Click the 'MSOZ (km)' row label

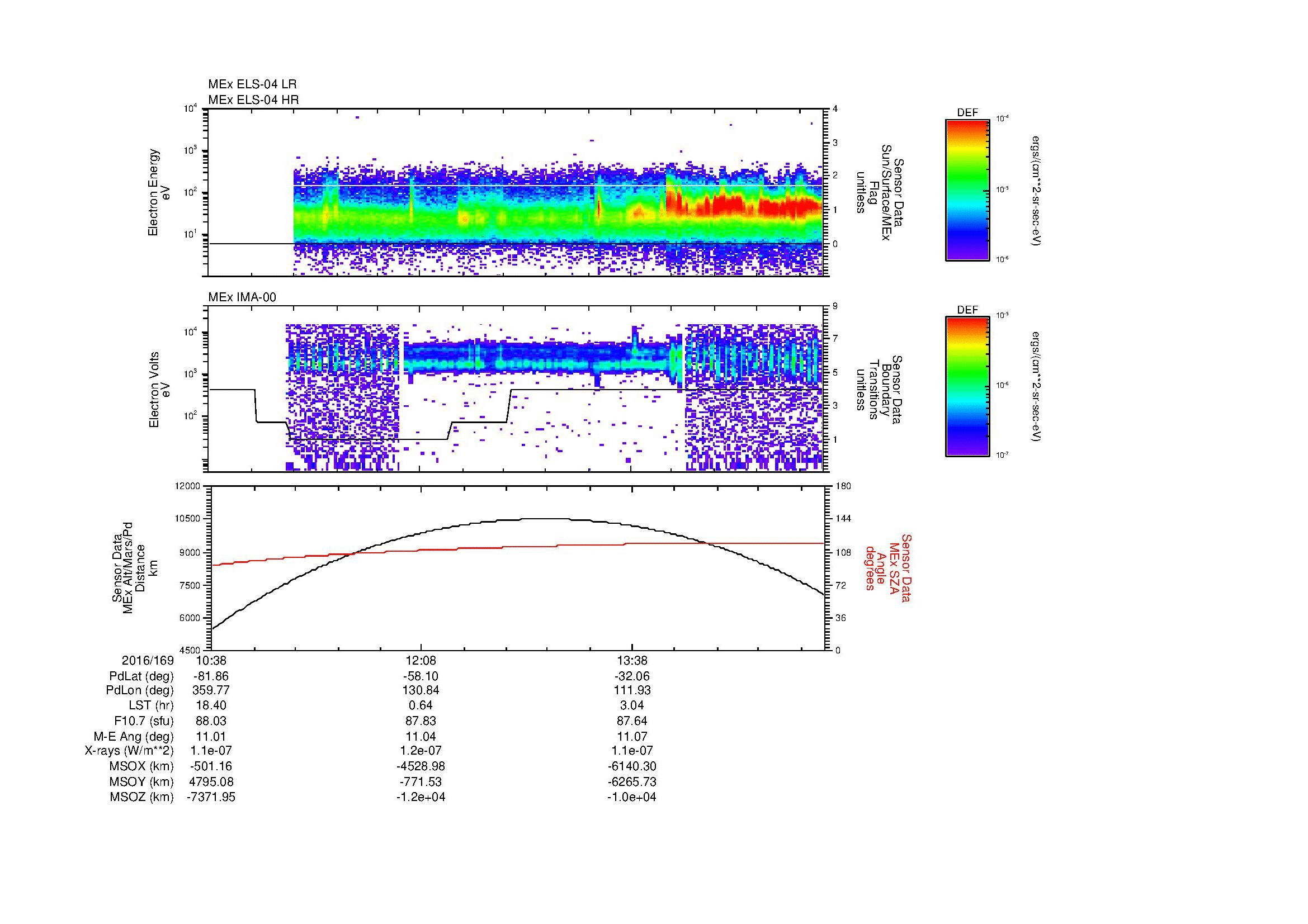point(142,798)
